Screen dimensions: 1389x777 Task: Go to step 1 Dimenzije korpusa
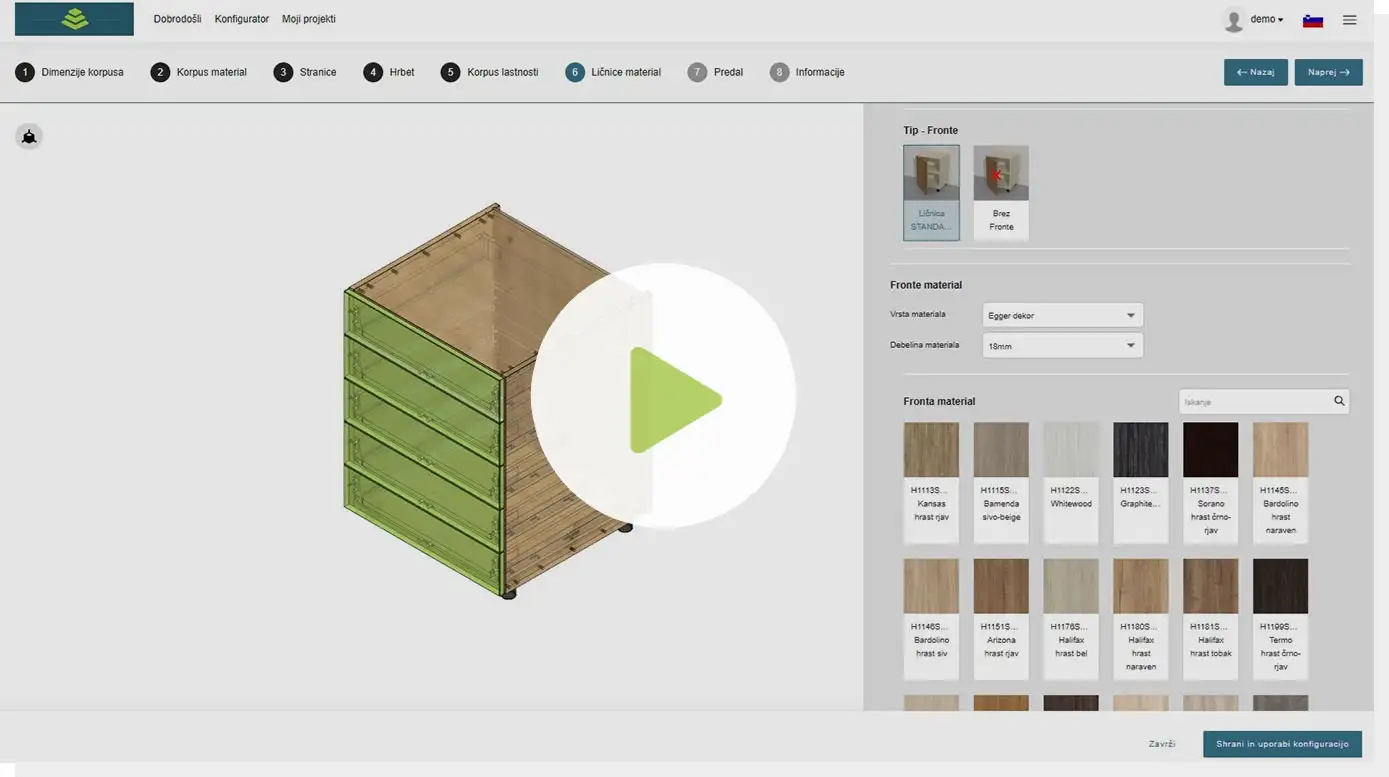click(x=70, y=72)
